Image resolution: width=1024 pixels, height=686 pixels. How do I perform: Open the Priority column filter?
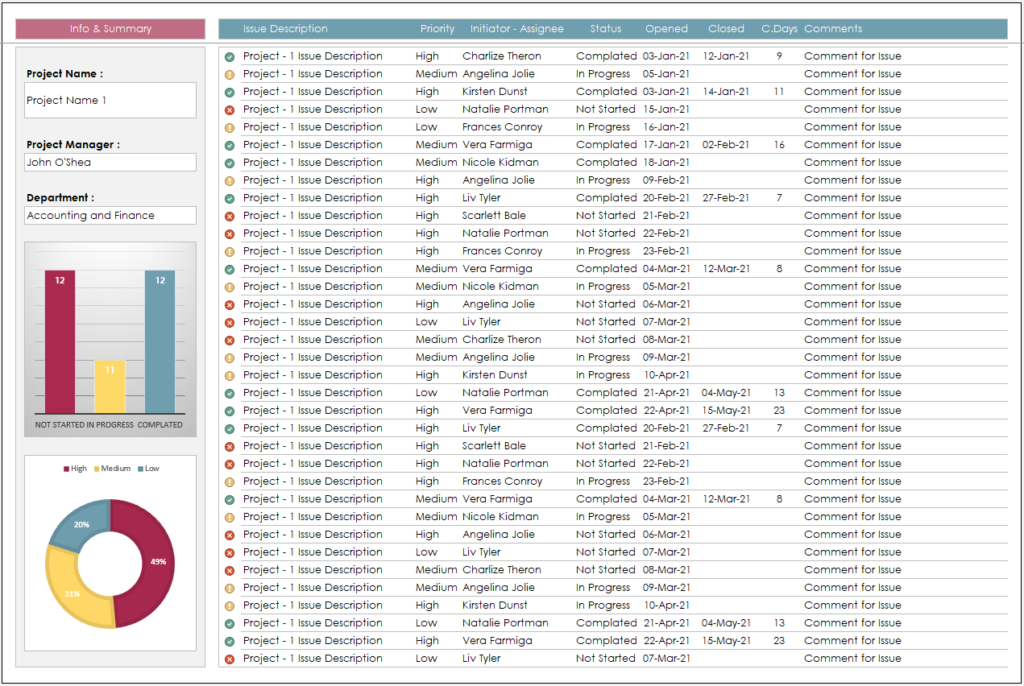(437, 28)
